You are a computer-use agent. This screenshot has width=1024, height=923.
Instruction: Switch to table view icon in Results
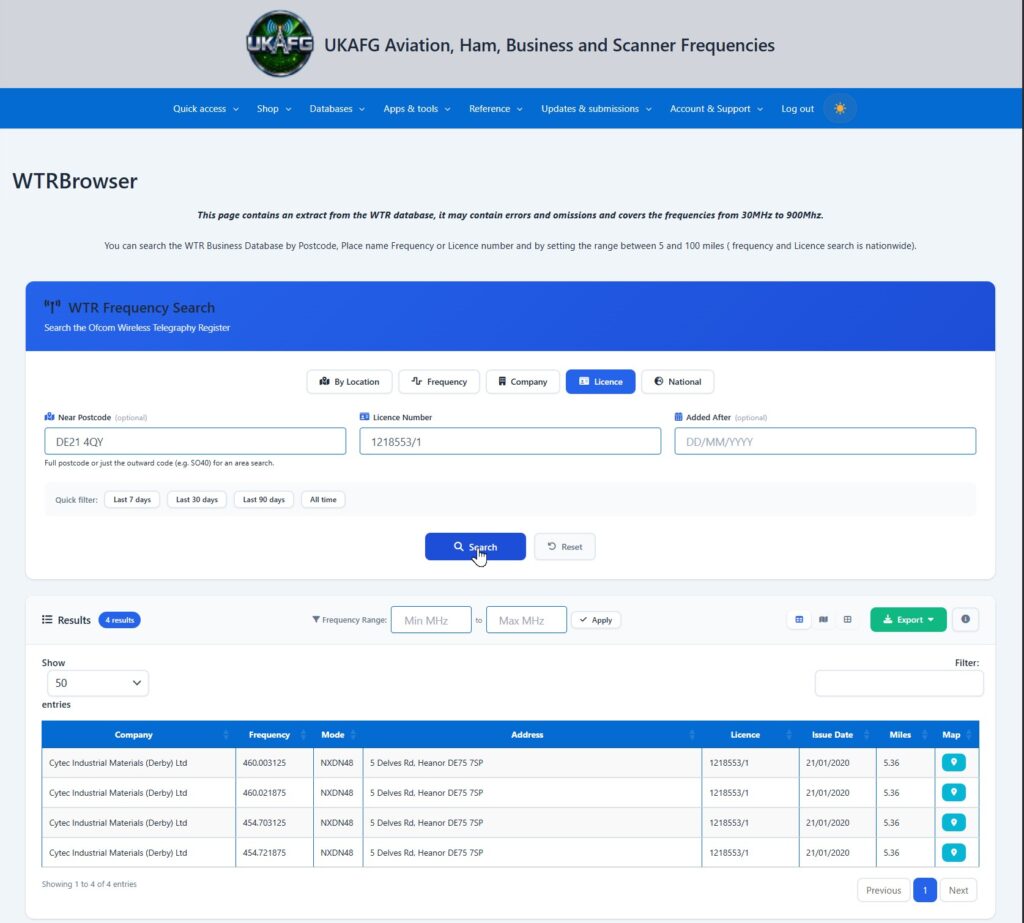click(799, 619)
